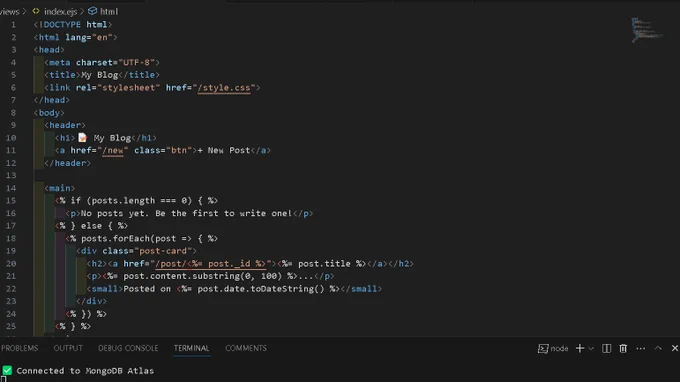The height and width of the screenshot is (382, 680).
Task: Click the lang="en" attribute
Action: pyautogui.click(x=89, y=37)
